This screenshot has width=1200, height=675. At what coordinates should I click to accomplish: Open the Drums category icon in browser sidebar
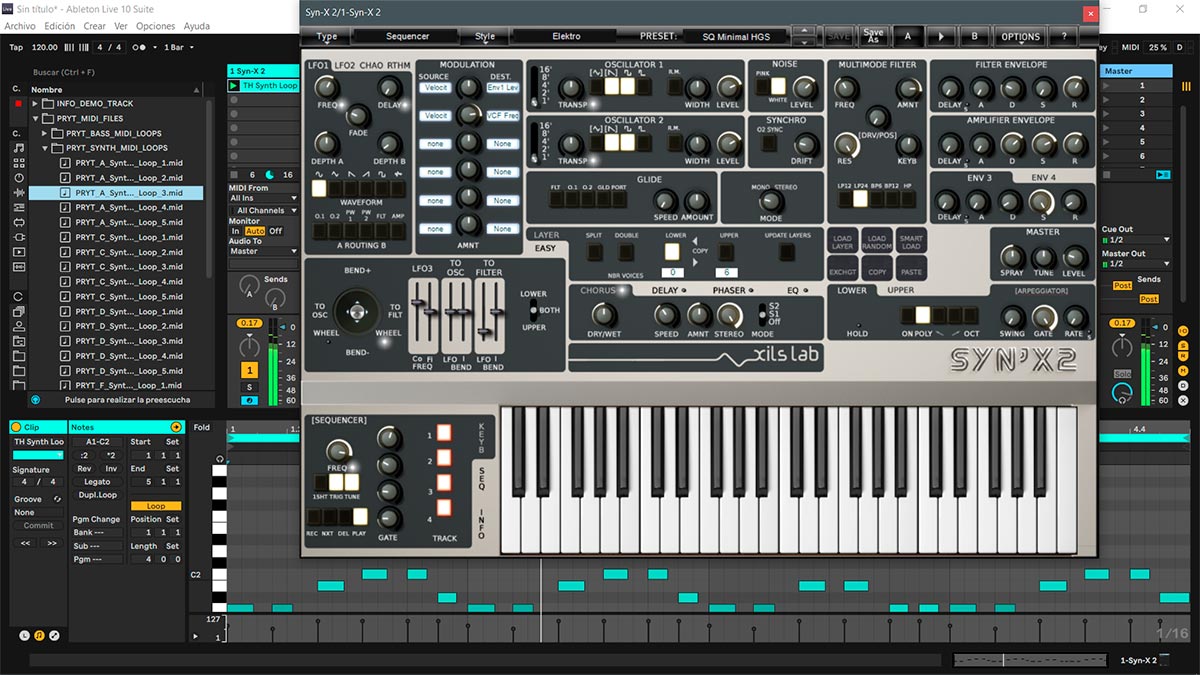pyautogui.click(x=18, y=162)
